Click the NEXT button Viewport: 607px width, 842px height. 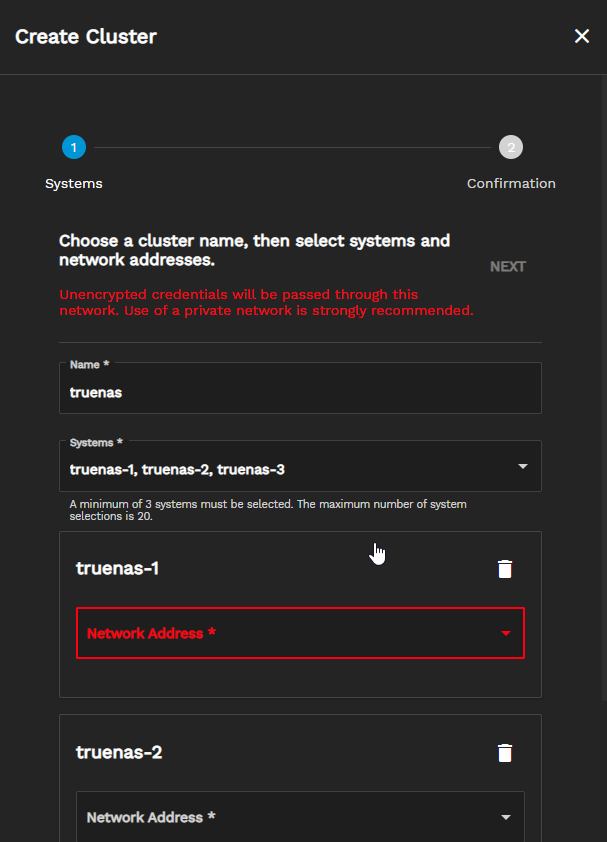coord(508,266)
